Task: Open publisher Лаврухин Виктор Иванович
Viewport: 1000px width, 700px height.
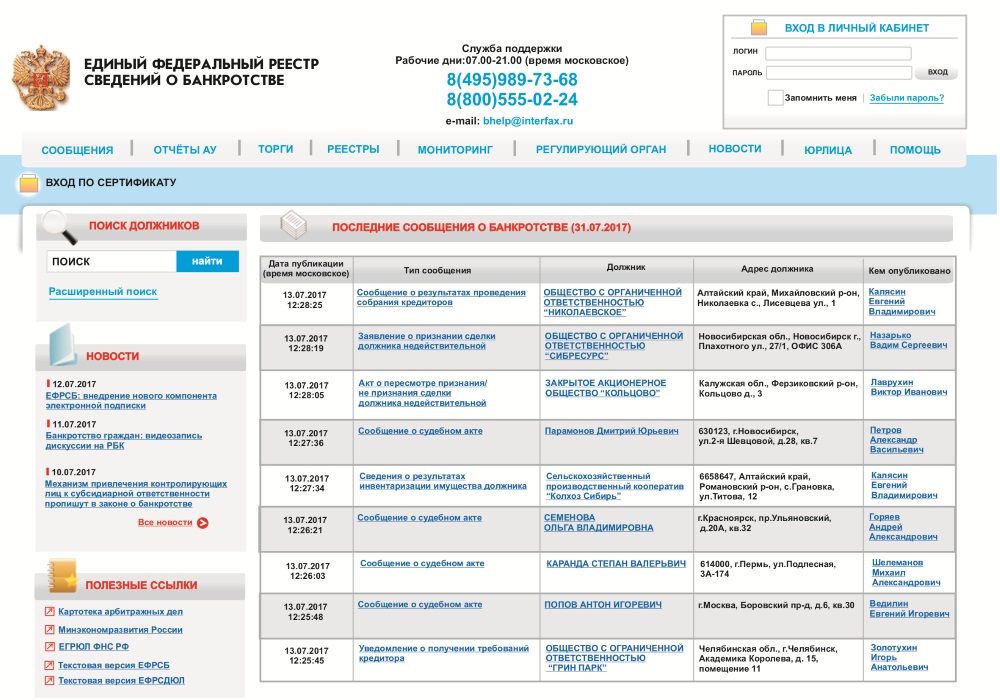Action: coord(909,387)
